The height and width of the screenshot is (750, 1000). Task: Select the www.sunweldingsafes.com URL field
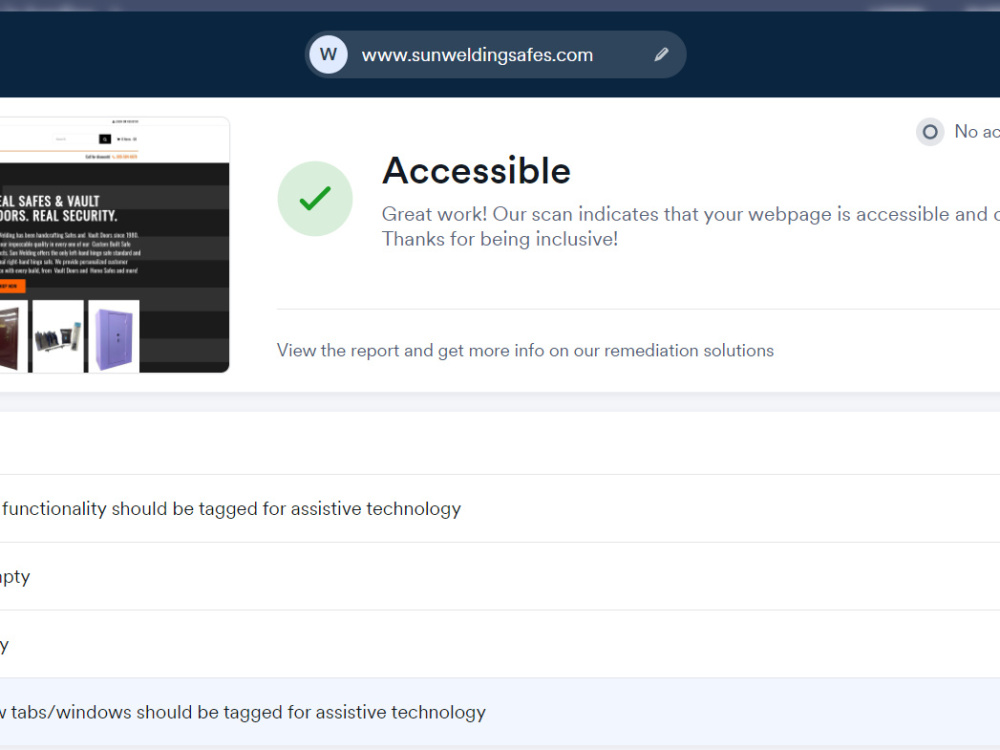(496, 55)
